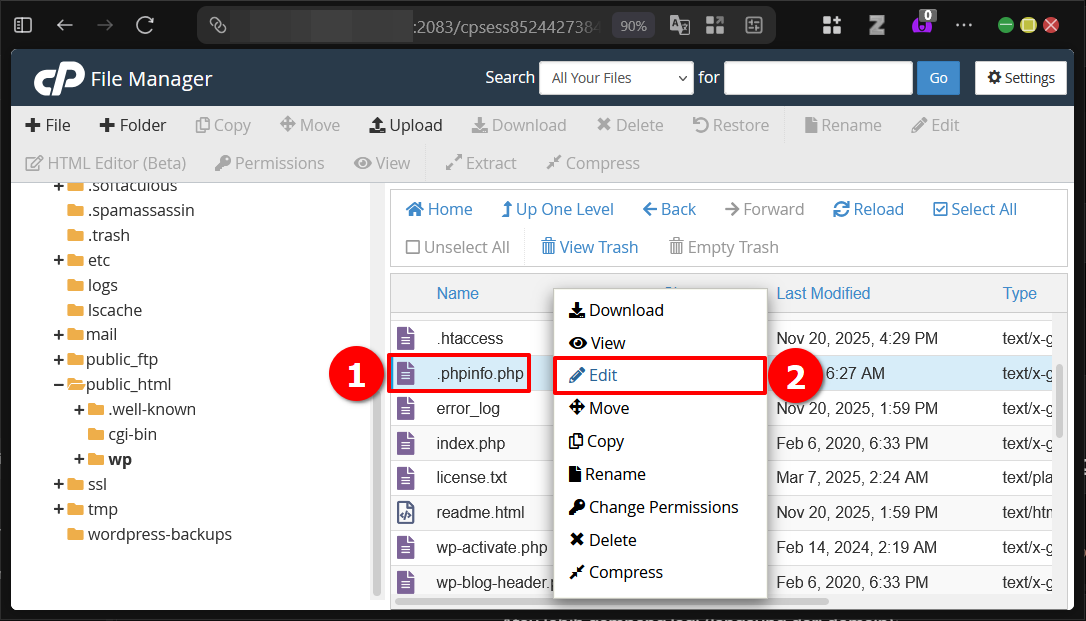Open File Manager Settings gear
The width and height of the screenshot is (1086, 621).
[1020, 77]
